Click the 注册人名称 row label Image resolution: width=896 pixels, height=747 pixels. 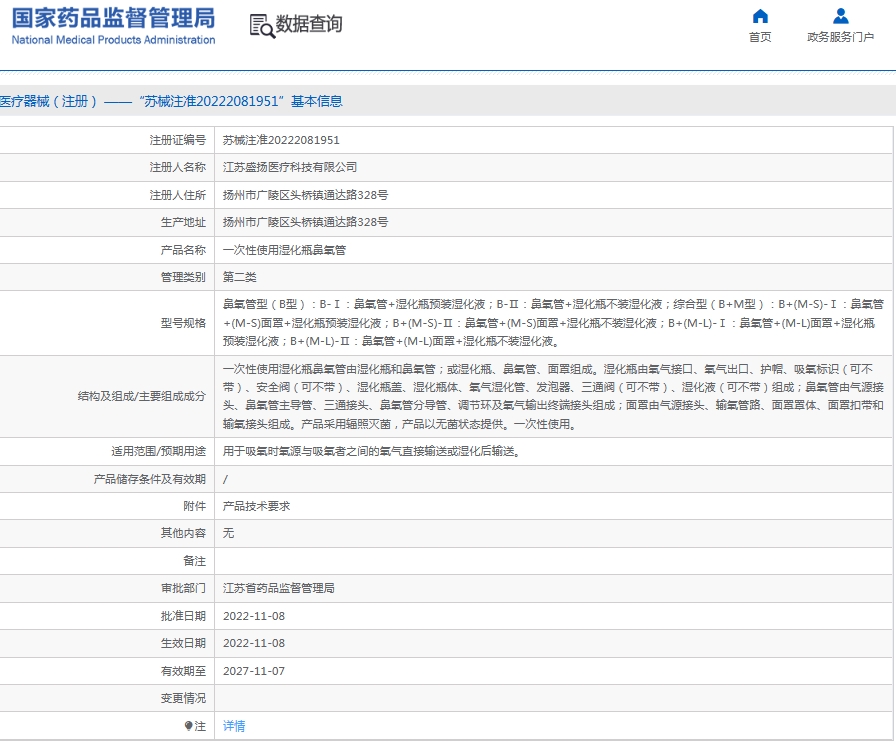pyautogui.click(x=178, y=167)
